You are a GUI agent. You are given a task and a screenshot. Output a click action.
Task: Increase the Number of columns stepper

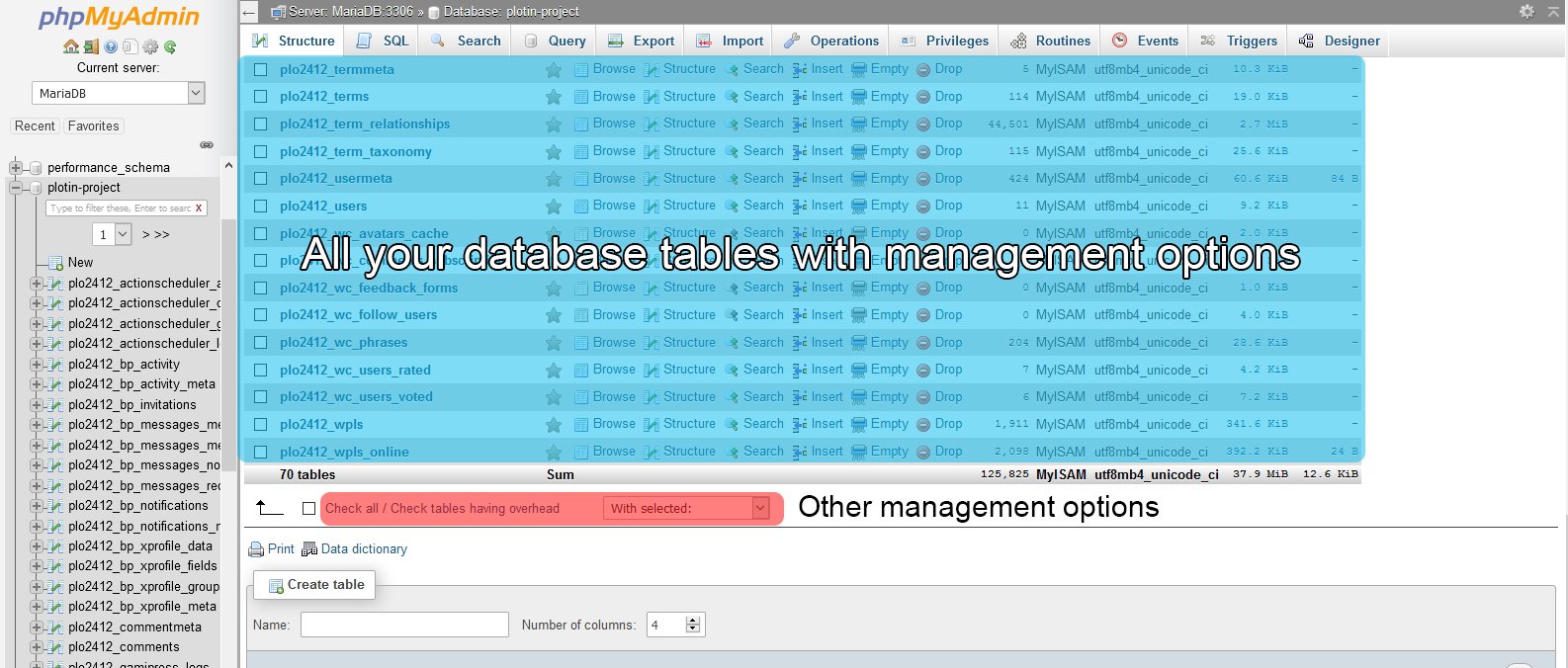(x=693, y=620)
